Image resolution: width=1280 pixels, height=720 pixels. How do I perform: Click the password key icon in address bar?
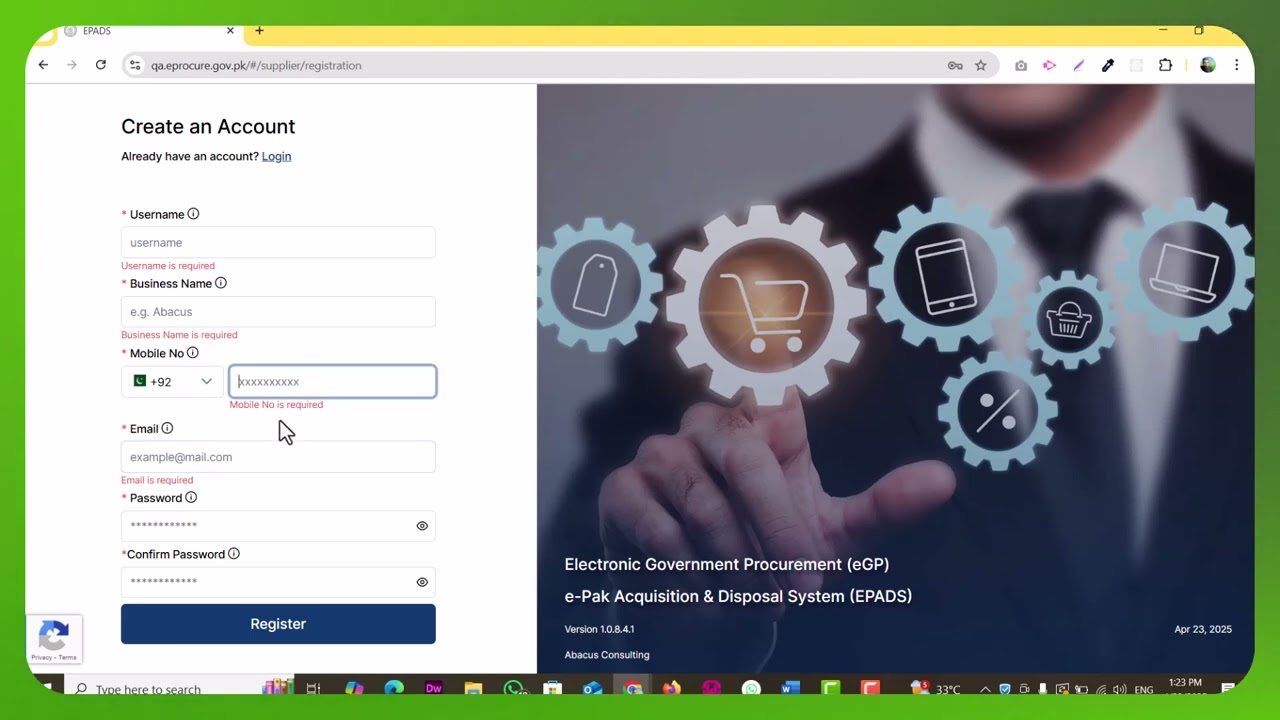coord(955,65)
